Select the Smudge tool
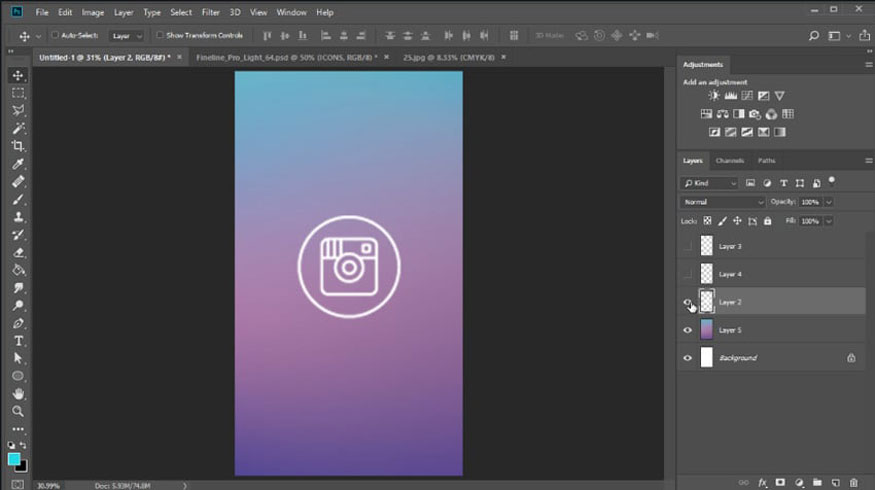This screenshot has height=490, width=875. point(18,288)
